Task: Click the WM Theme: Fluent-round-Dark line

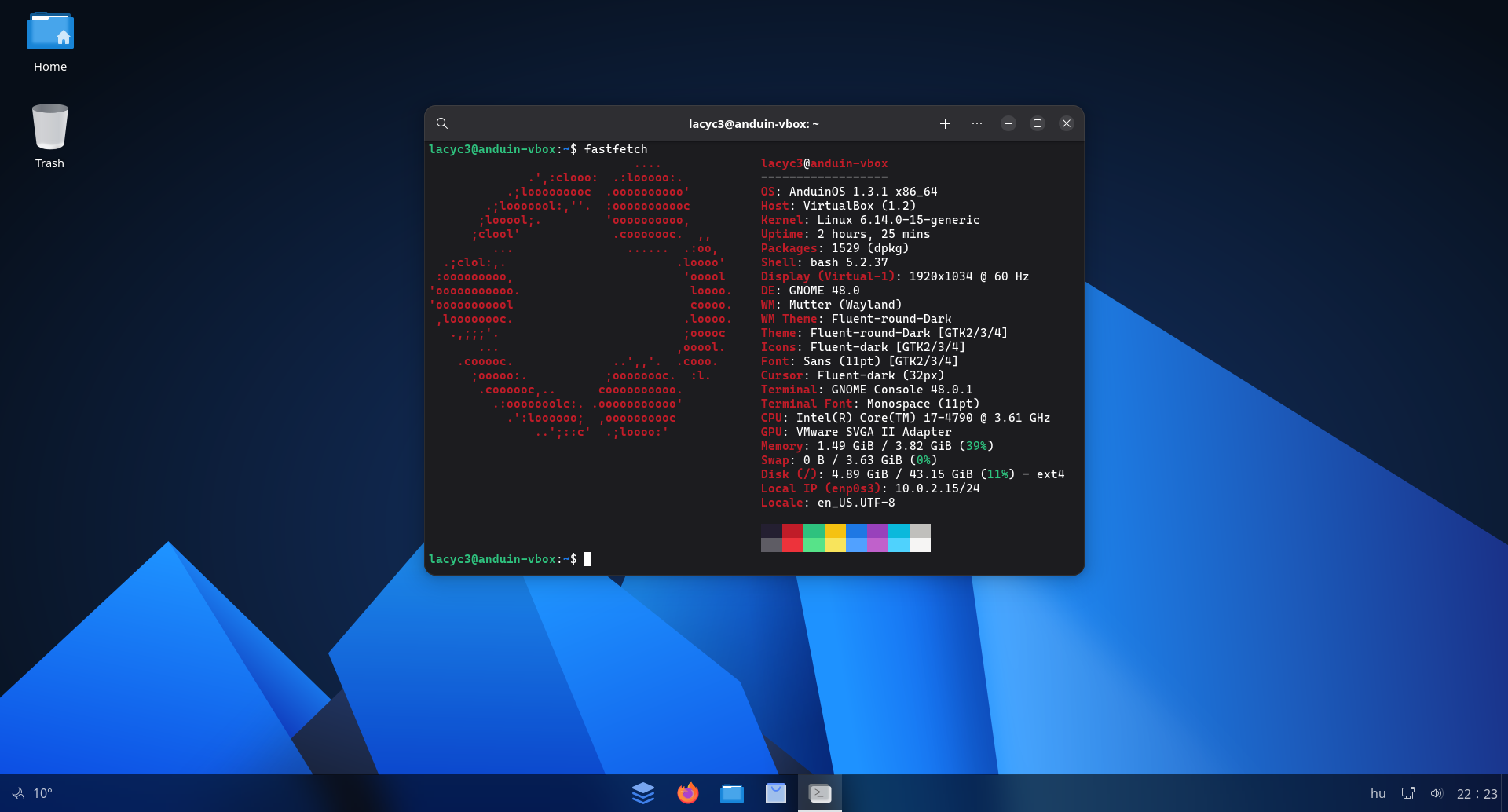Action: coord(856,319)
